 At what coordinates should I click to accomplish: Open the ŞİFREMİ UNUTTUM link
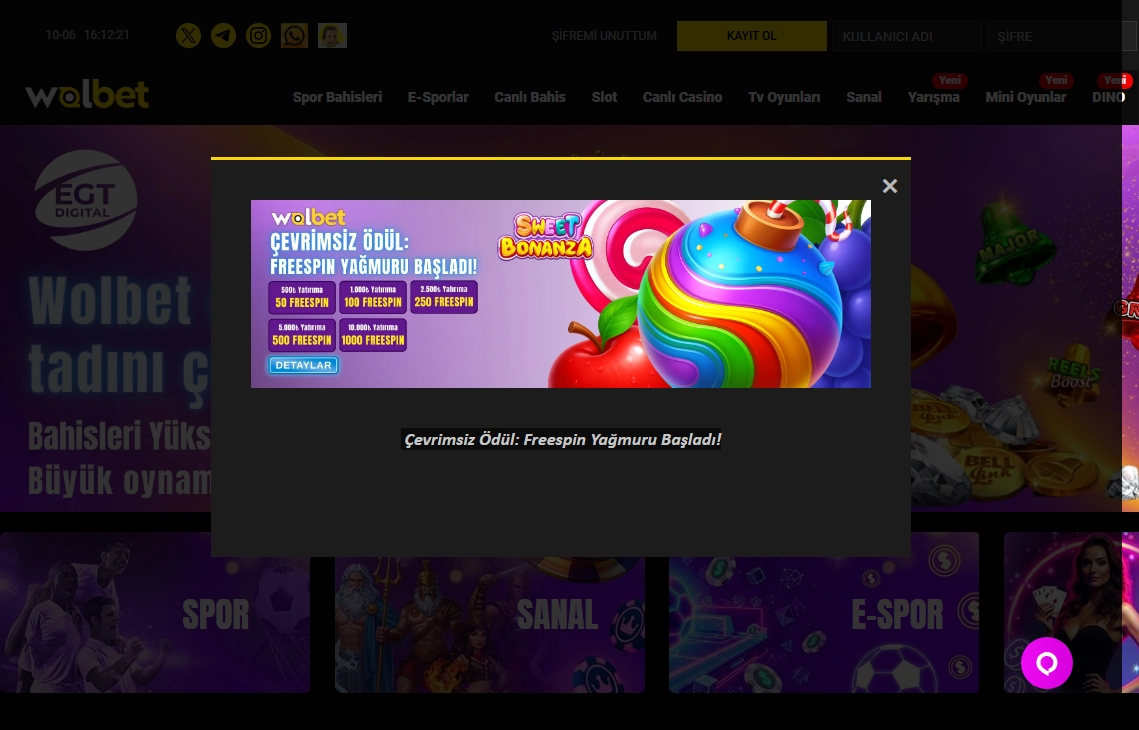pyautogui.click(x=604, y=36)
